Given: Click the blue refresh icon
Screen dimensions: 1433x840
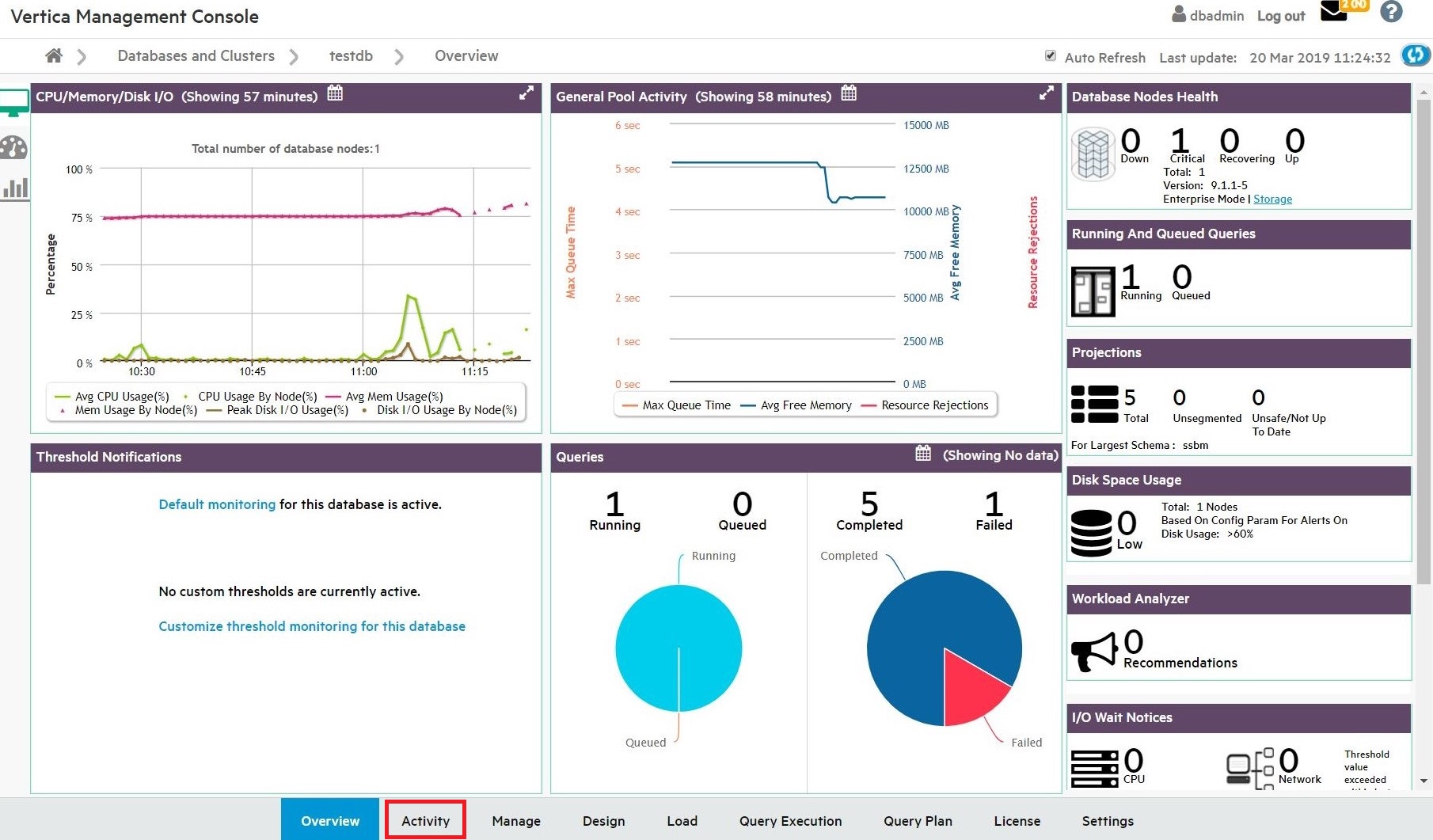Looking at the screenshot, I should pos(1415,55).
